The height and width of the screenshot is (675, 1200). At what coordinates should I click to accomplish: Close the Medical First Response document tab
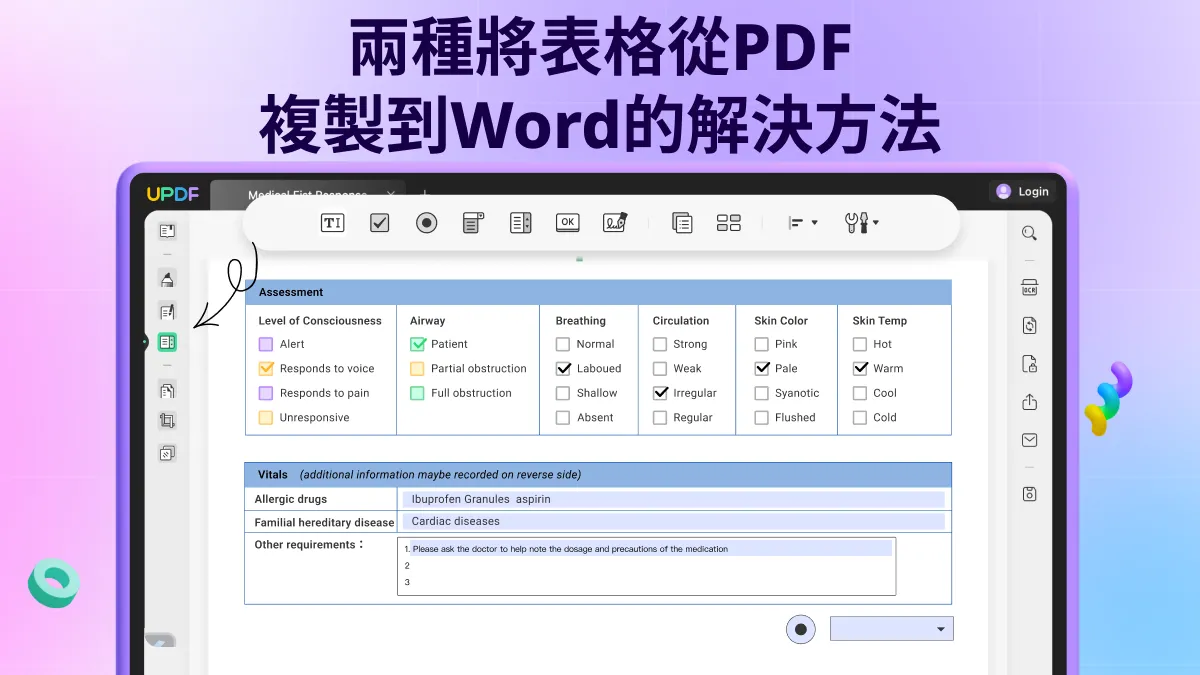391,194
